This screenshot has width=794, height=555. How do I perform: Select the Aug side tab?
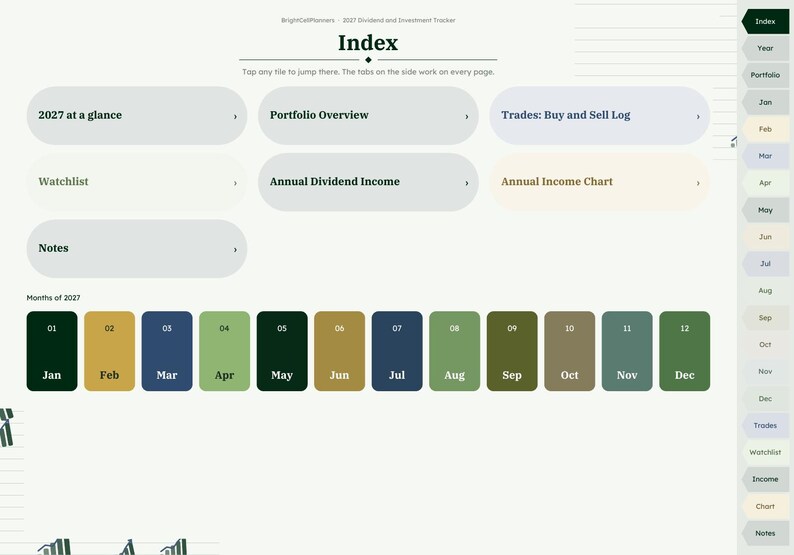coord(765,291)
